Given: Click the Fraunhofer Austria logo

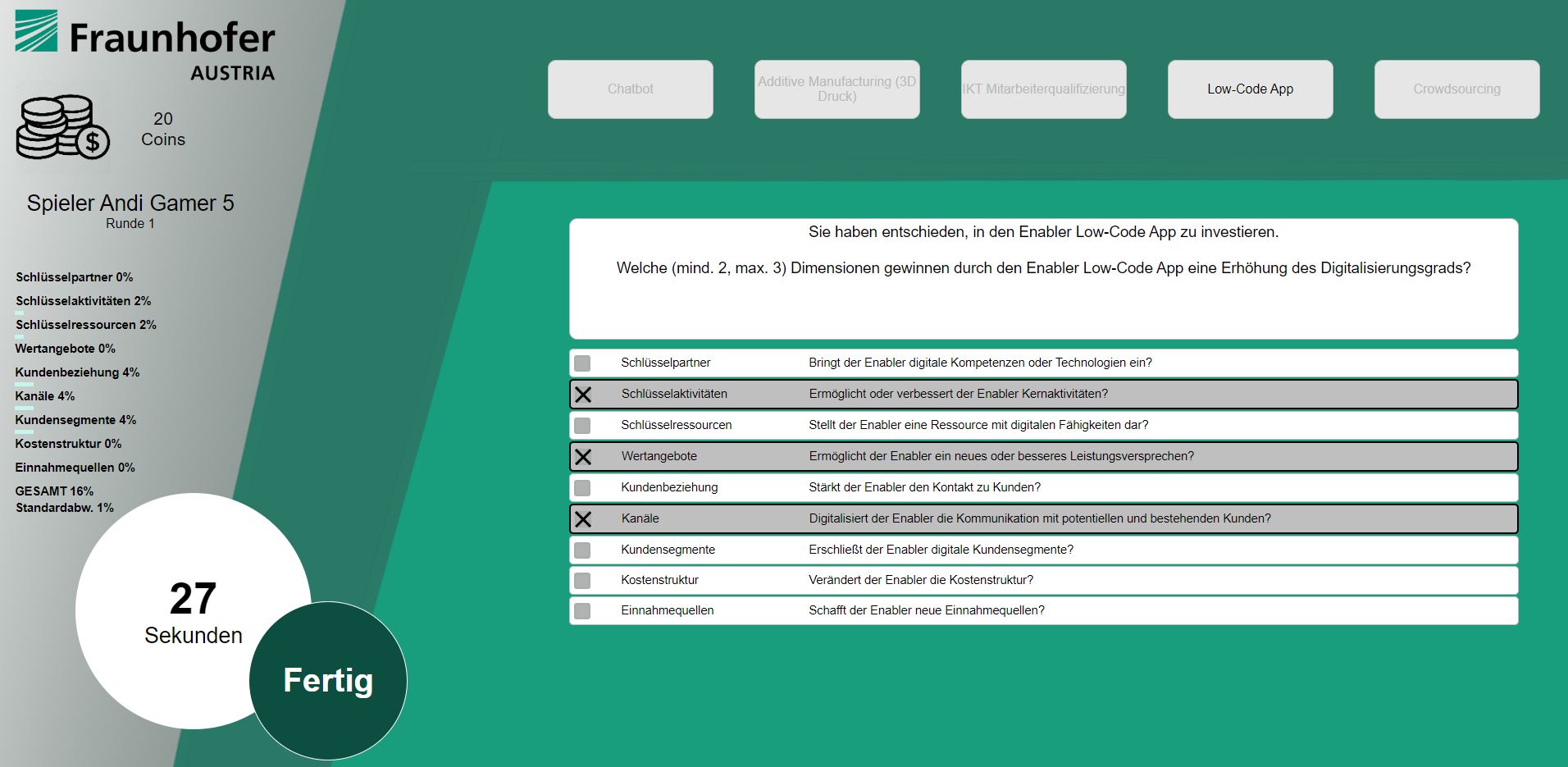Looking at the screenshot, I should click(145, 45).
